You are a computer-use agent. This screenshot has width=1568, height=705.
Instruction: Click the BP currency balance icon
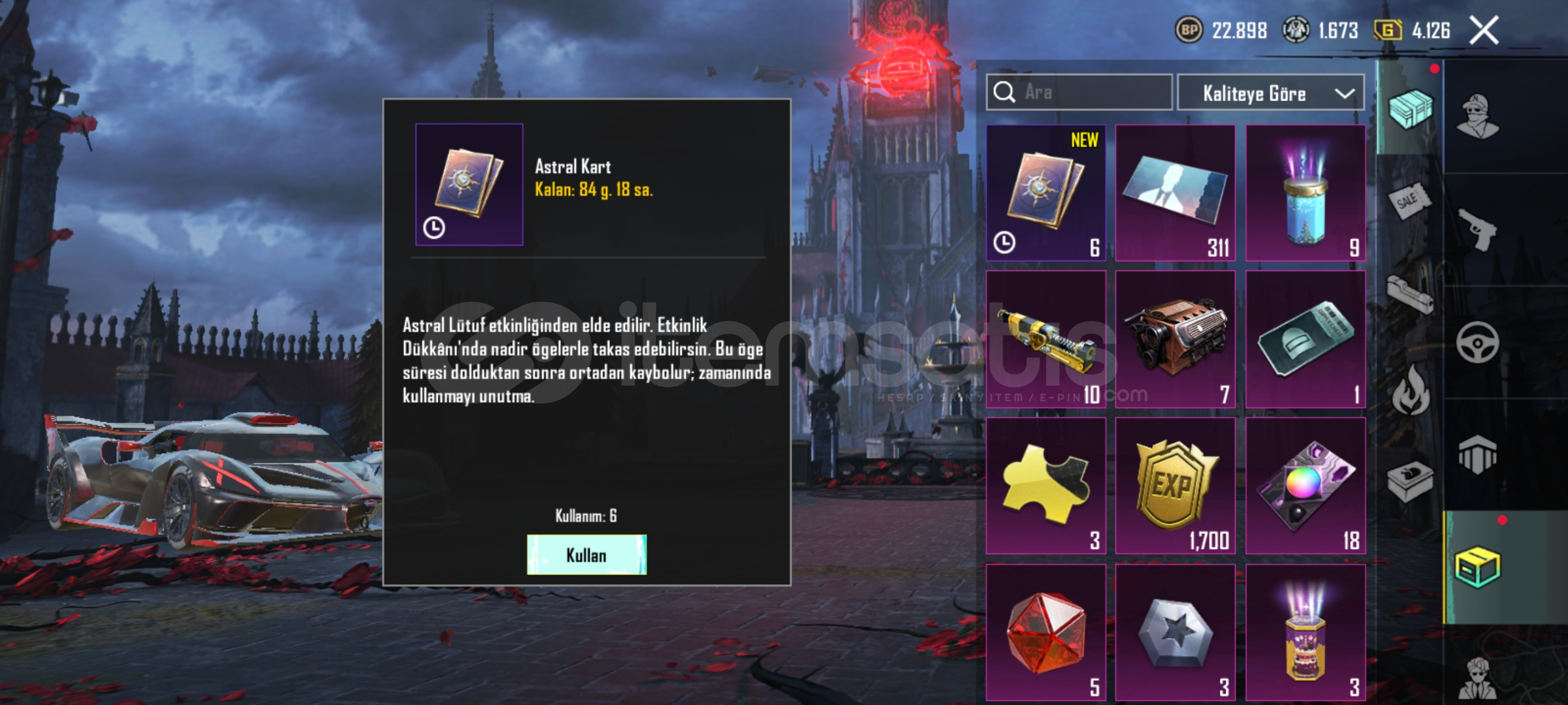pyautogui.click(x=1189, y=30)
